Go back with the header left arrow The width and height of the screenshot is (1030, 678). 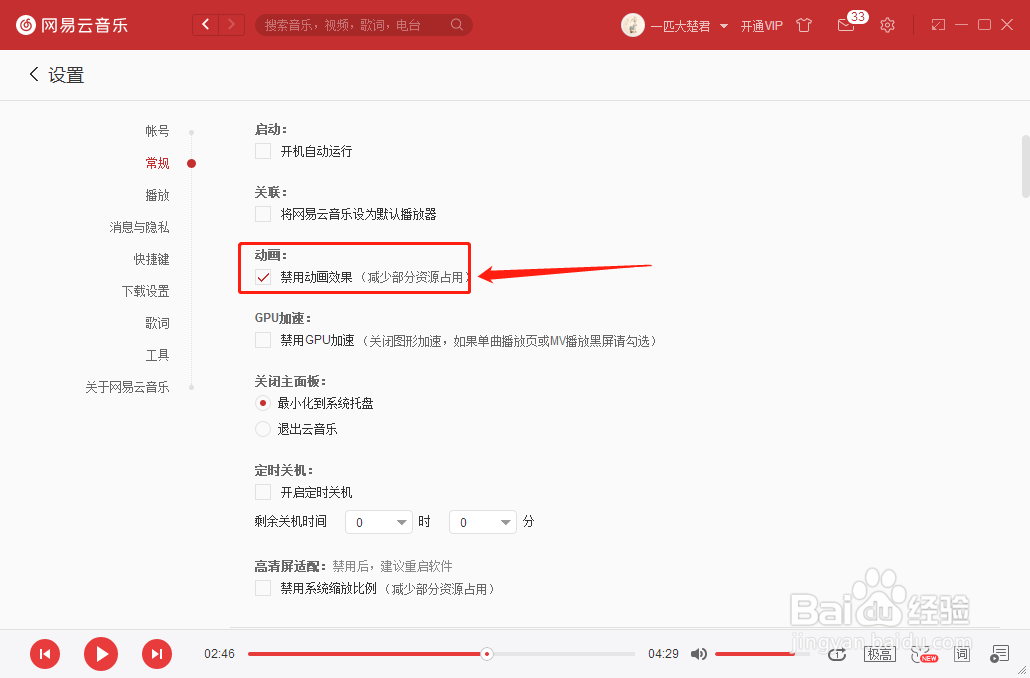tap(206, 25)
